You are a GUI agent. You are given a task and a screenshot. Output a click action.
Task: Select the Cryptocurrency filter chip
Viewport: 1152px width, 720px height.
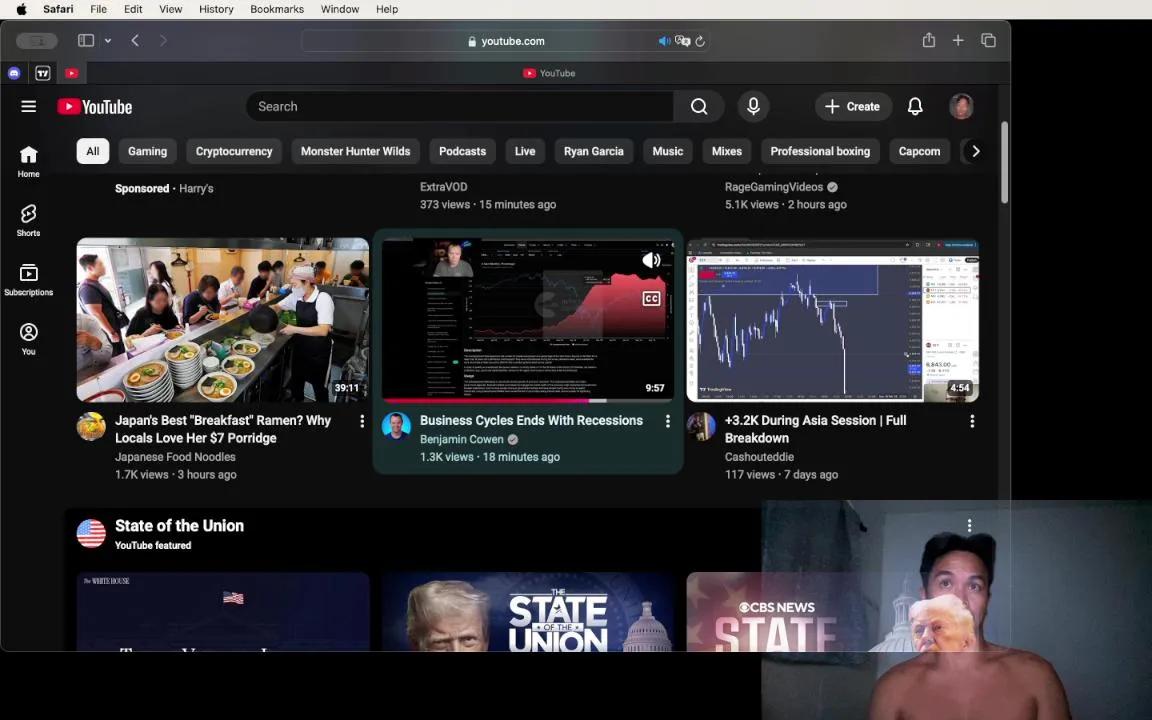coord(234,151)
